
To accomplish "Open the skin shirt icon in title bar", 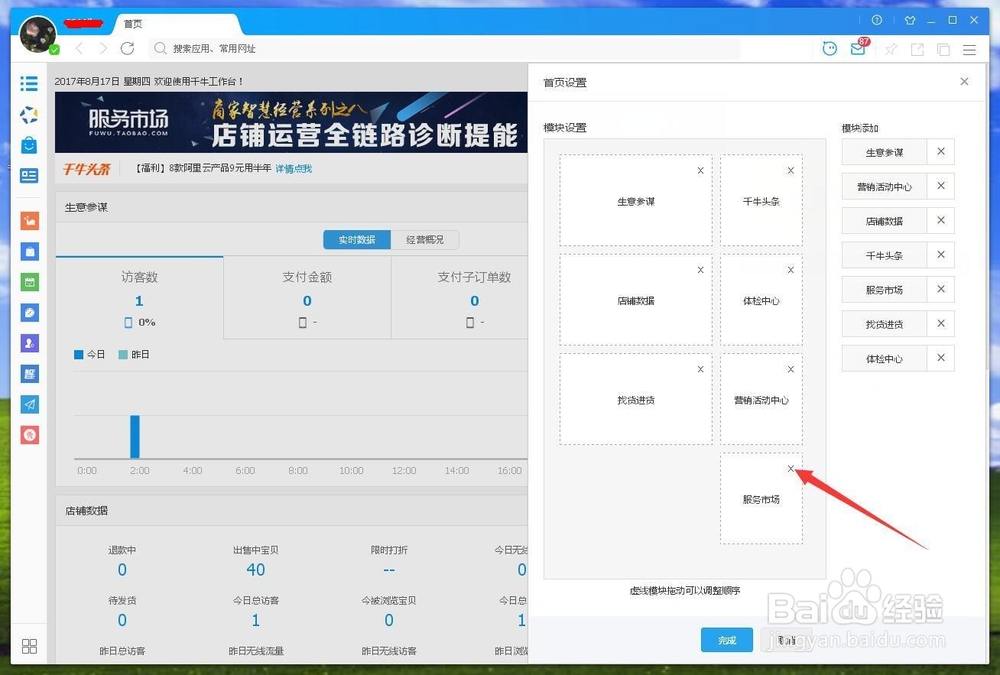I will tap(910, 20).
